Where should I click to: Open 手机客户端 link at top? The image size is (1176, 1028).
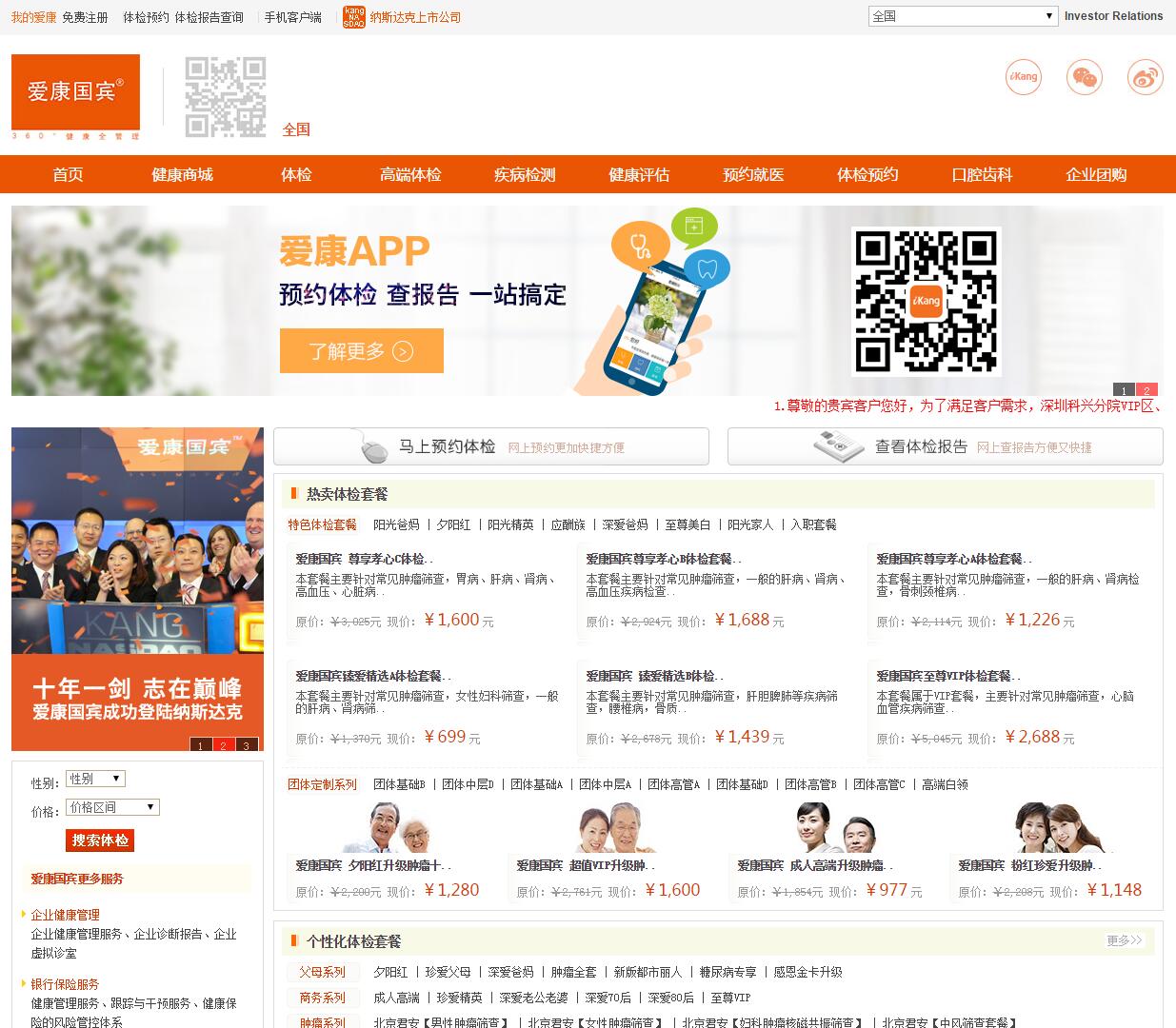pos(292,17)
